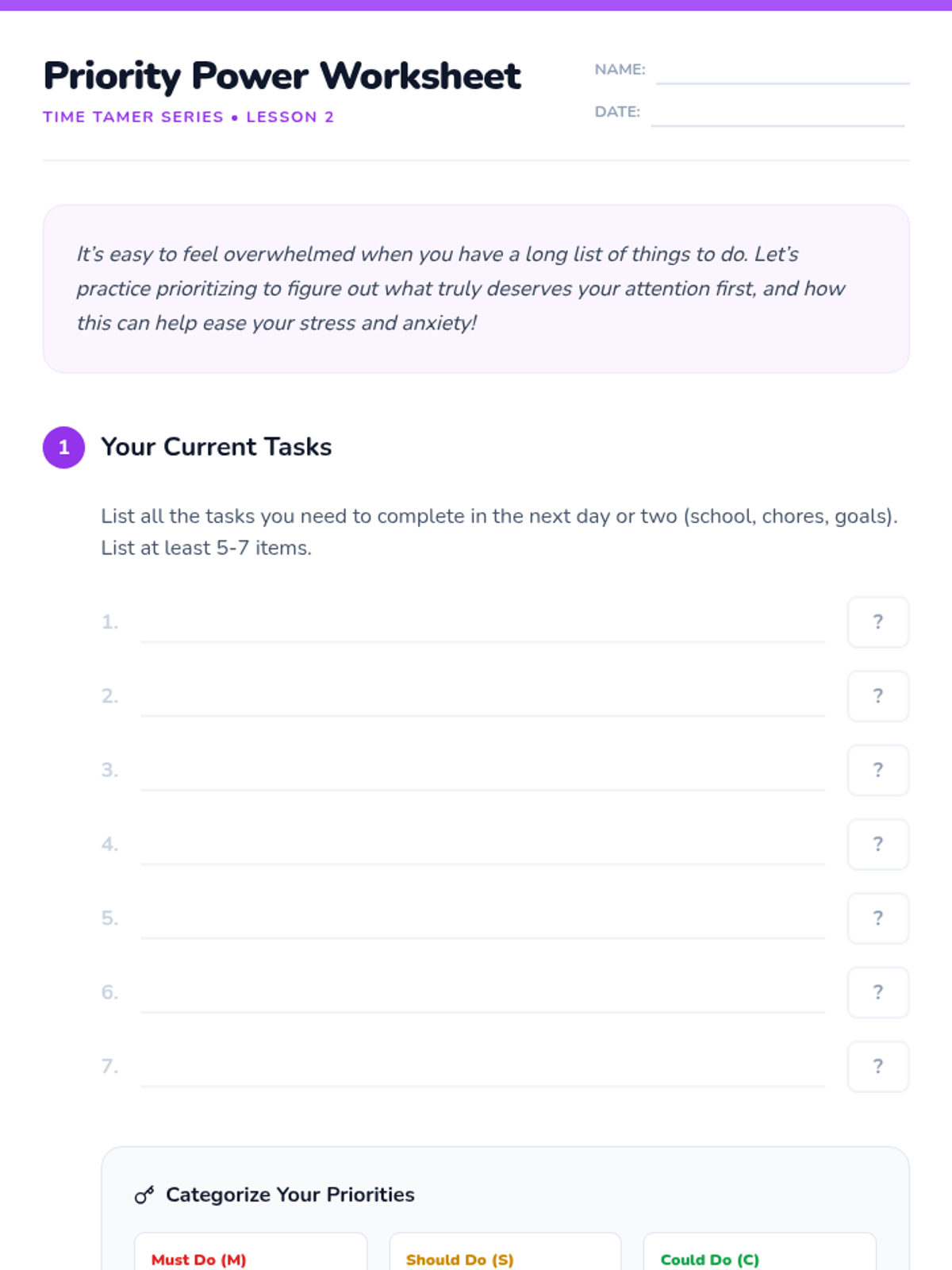The width and height of the screenshot is (952, 1270).
Task: Click the Name input line
Action: coord(782,72)
